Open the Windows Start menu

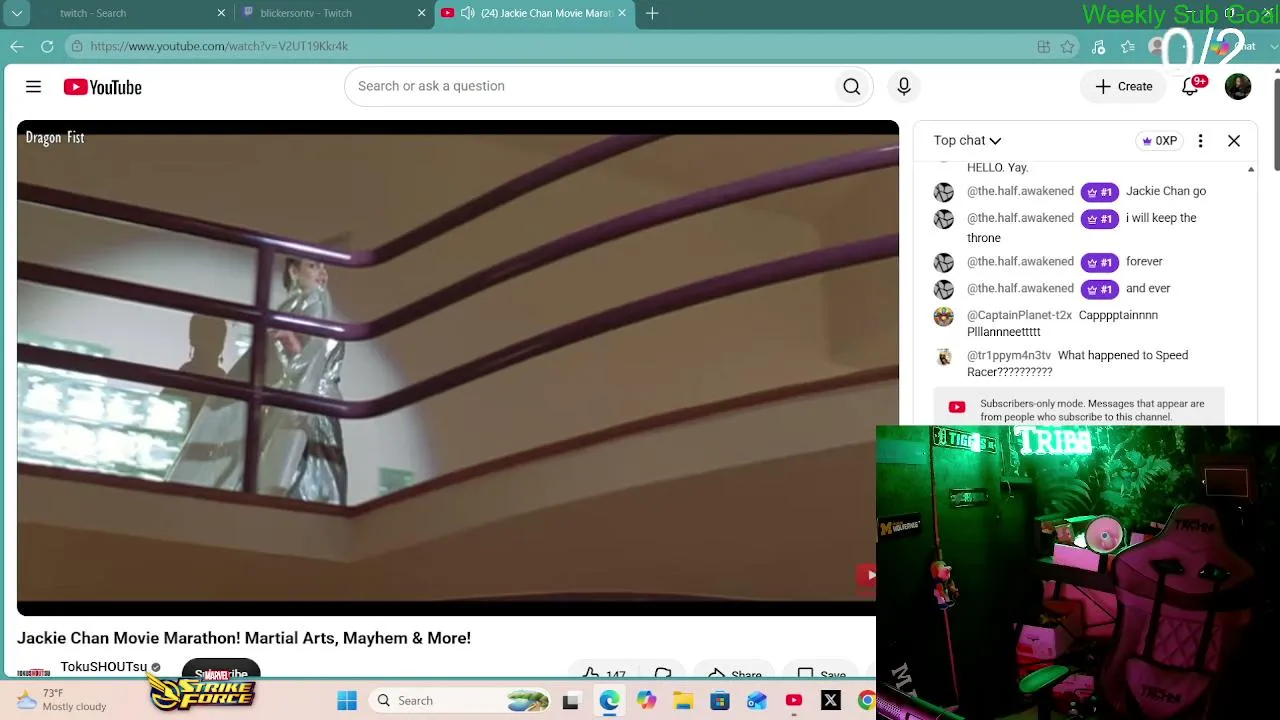(x=347, y=701)
